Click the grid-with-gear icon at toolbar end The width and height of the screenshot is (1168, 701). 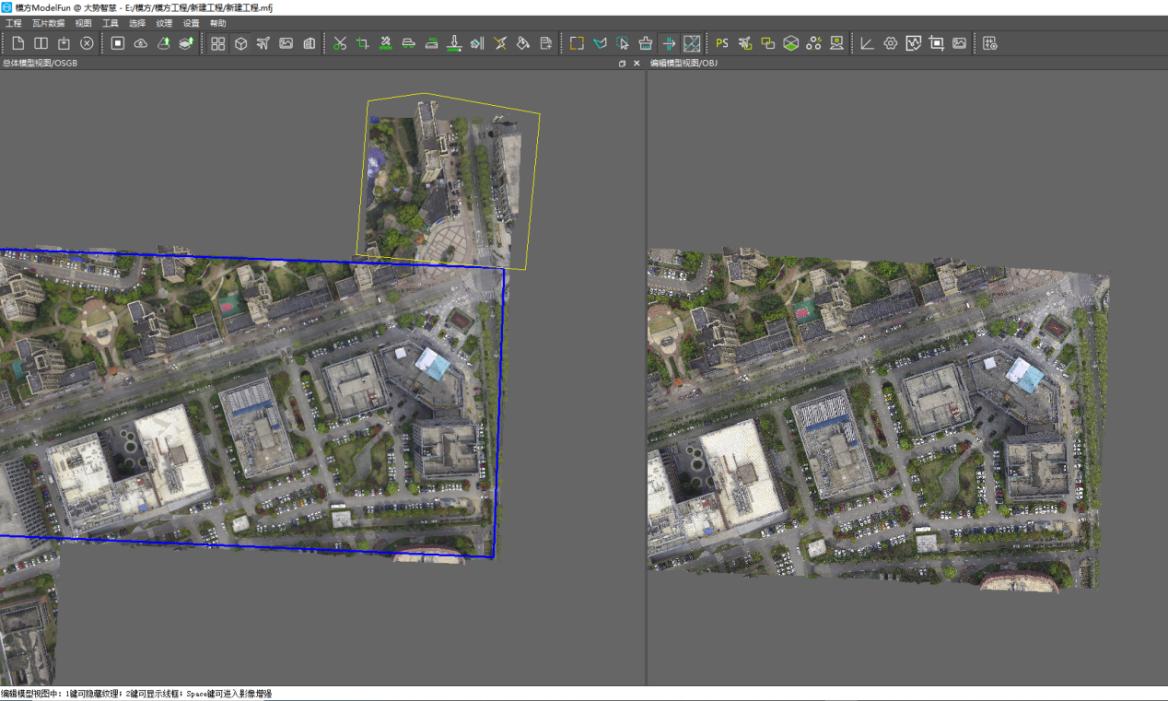pos(990,43)
